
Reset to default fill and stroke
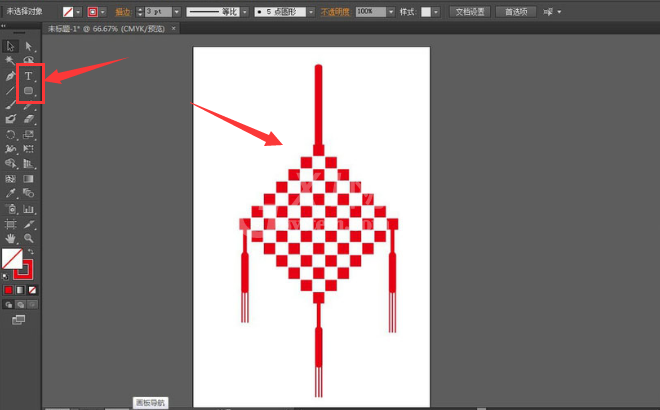5,277
